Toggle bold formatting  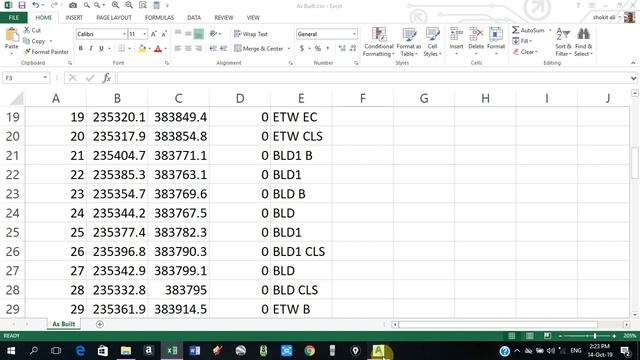(81, 49)
